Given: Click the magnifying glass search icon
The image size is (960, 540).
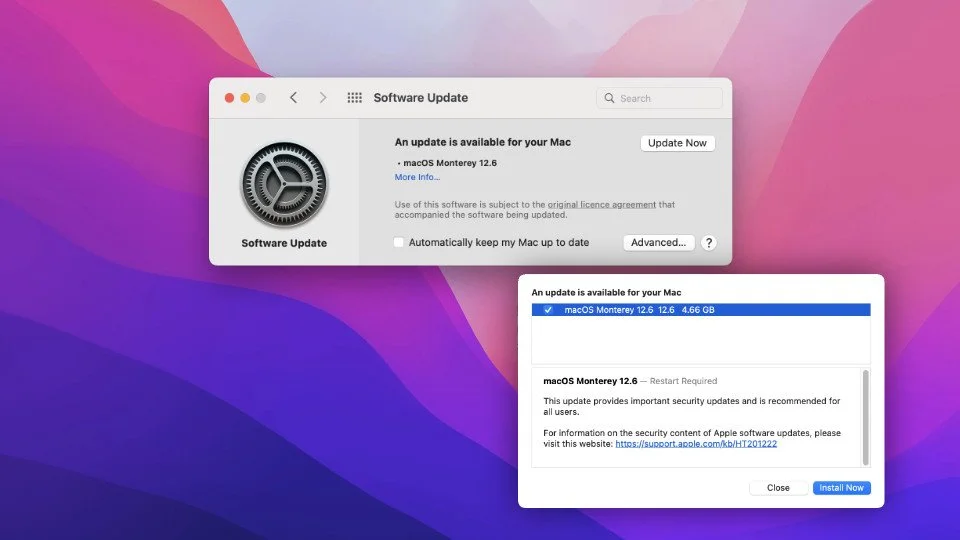Looking at the screenshot, I should click(x=609, y=98).
